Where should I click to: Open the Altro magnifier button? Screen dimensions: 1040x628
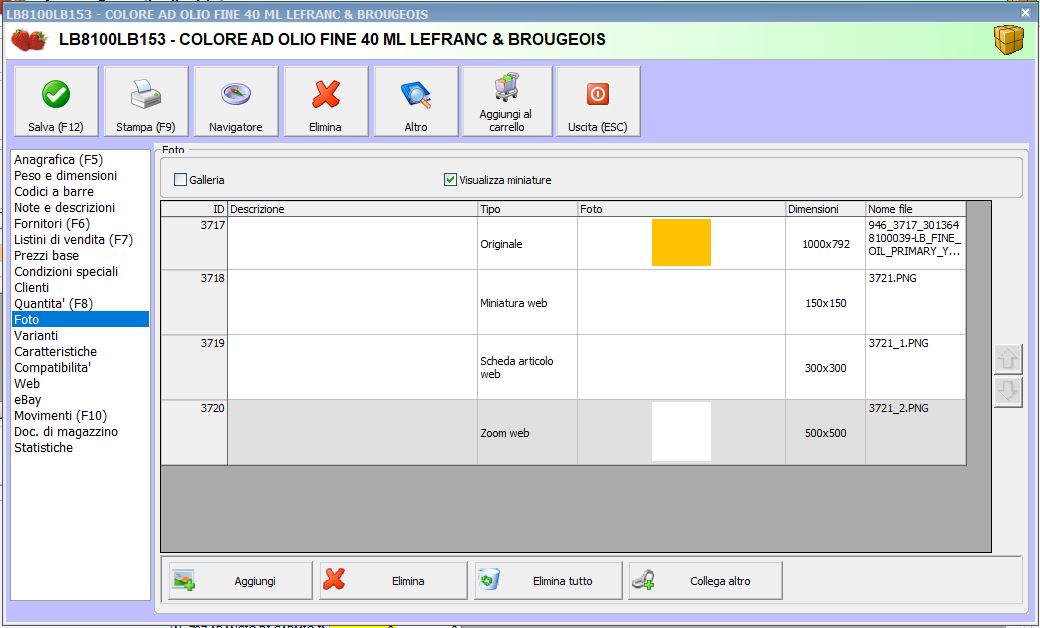click(x=416, y=101)
